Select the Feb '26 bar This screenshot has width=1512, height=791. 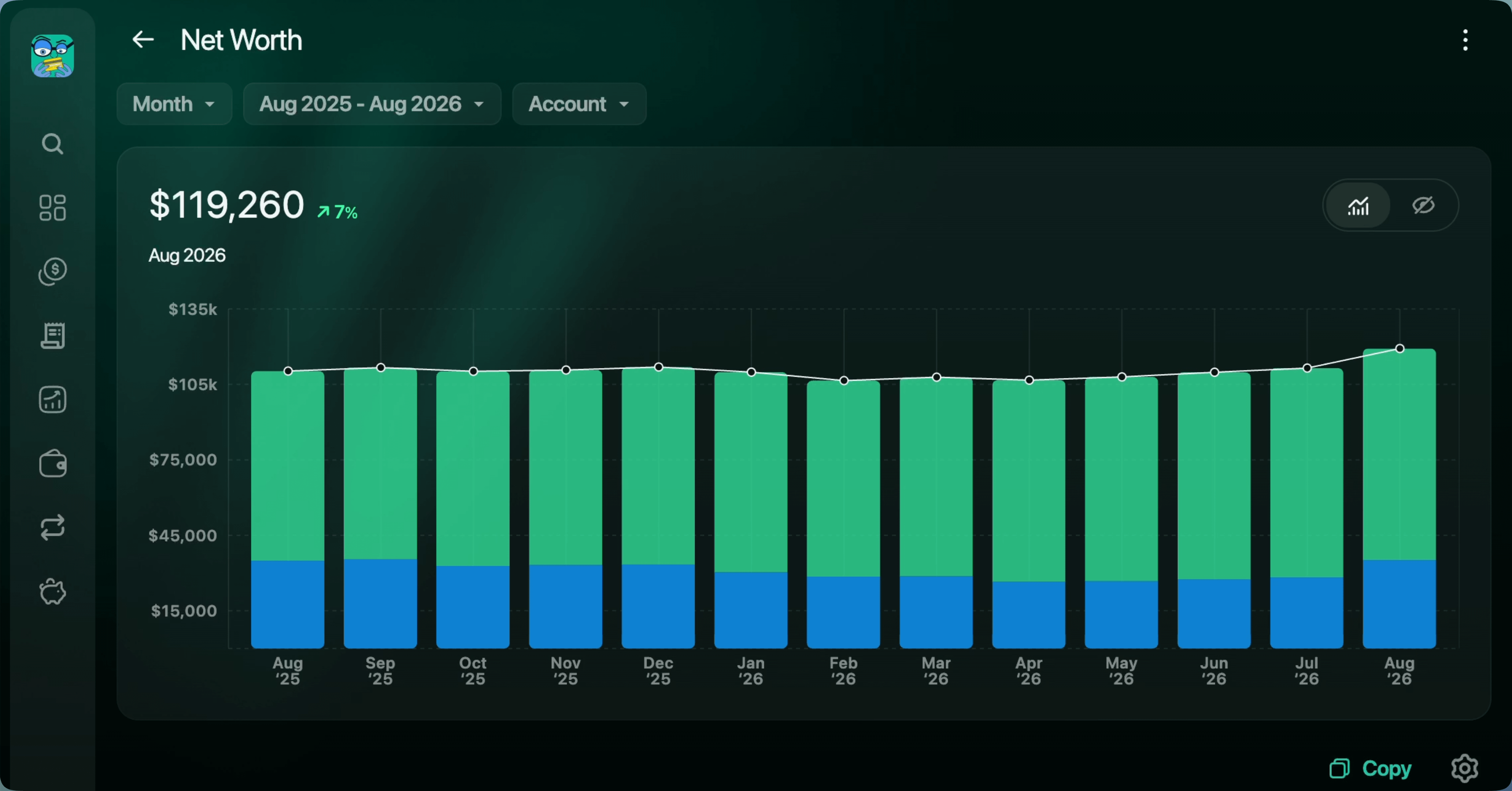tap(843, 515)
